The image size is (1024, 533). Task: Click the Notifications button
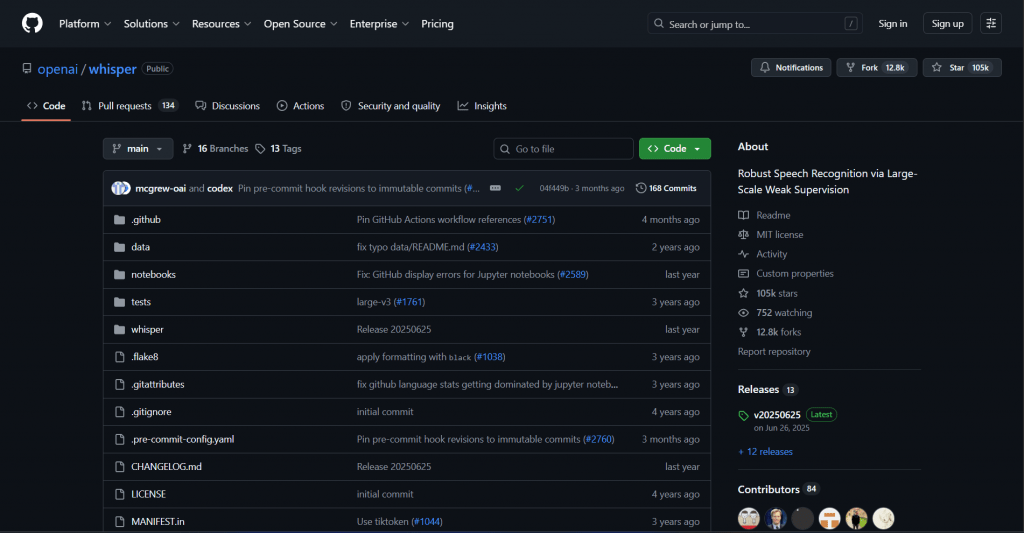791,68
